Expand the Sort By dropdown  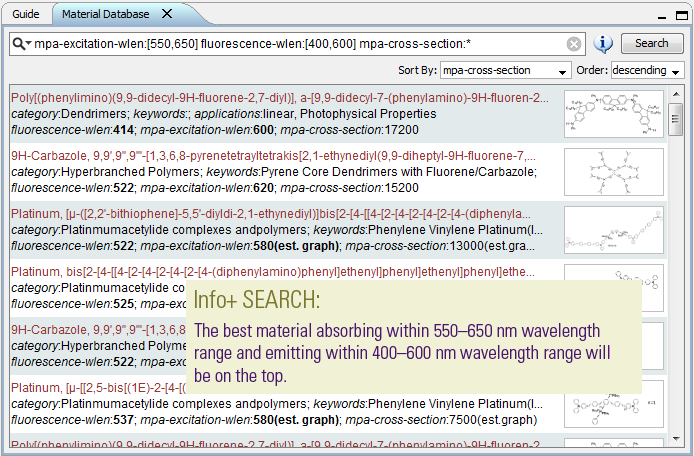coord(506,71)
